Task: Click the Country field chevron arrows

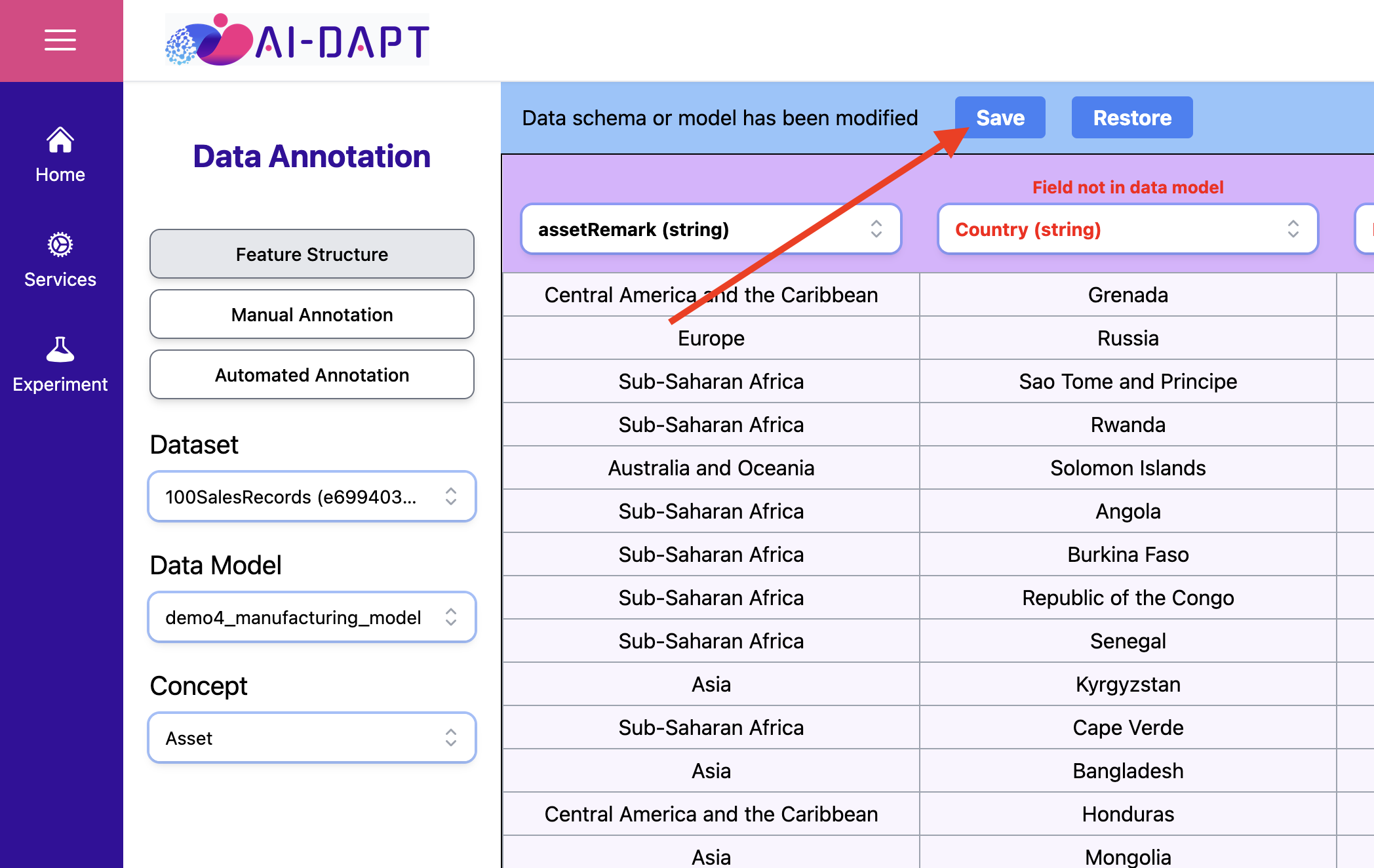Action: pos(1293,229)
